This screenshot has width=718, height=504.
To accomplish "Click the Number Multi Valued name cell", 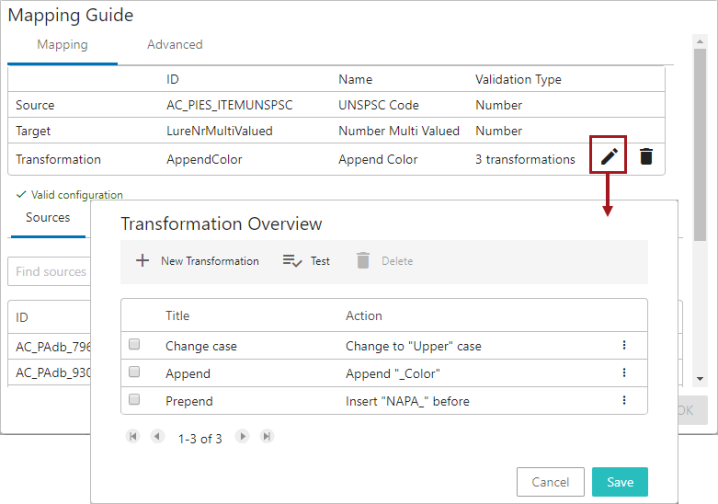I will coord(399,131).
